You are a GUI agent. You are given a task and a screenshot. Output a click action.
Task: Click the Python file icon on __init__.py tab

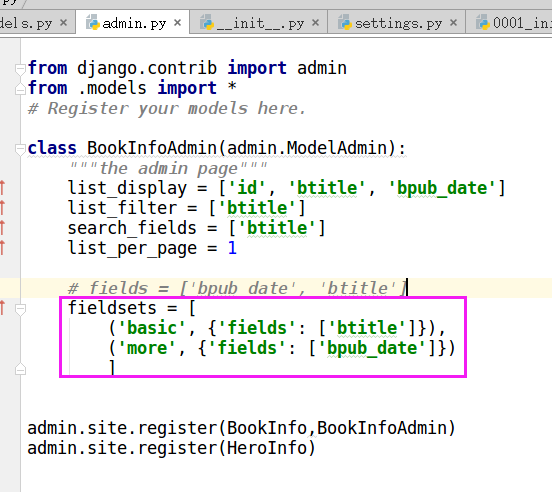coord(207,22)
